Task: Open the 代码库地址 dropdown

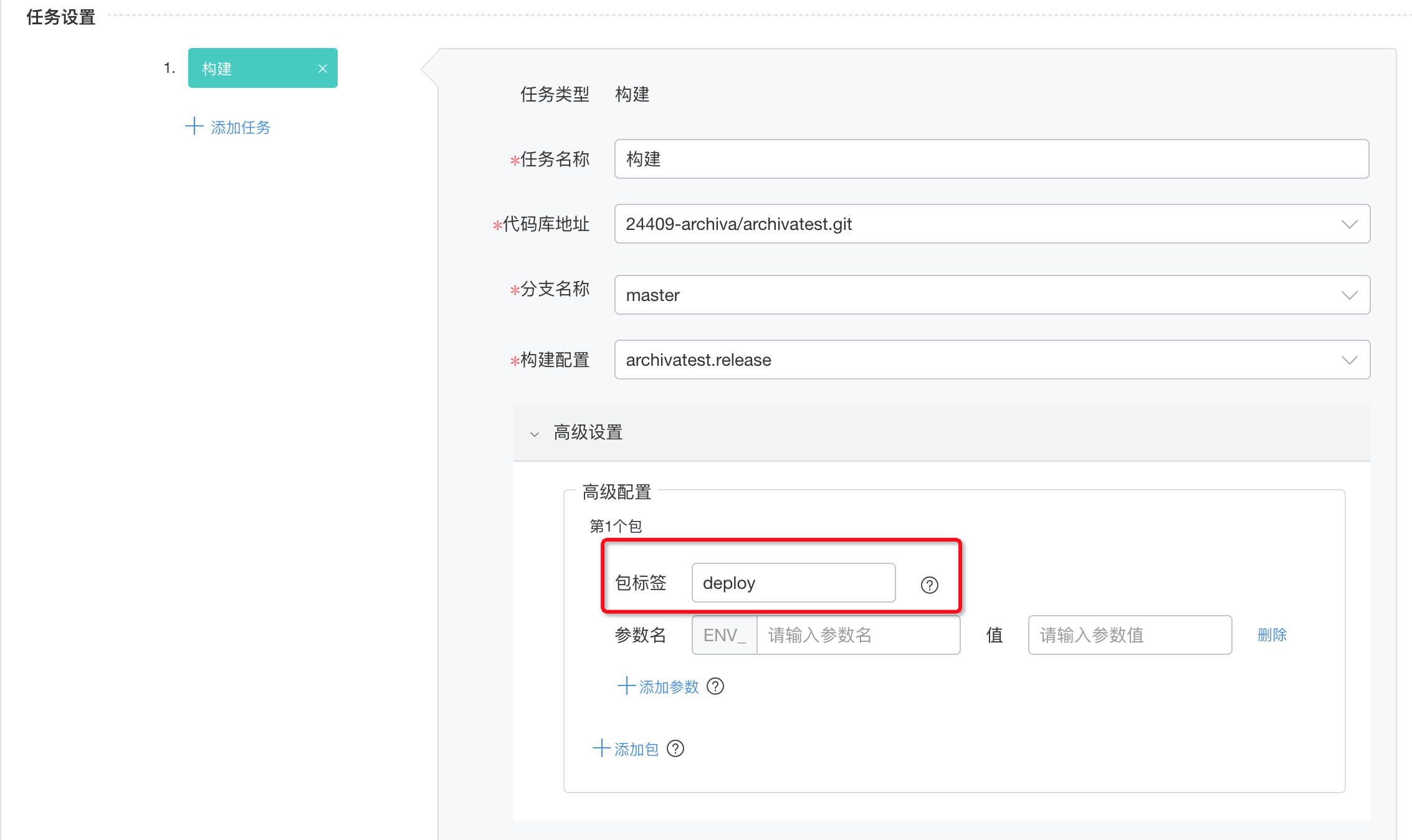Action: tap(992, 224)
